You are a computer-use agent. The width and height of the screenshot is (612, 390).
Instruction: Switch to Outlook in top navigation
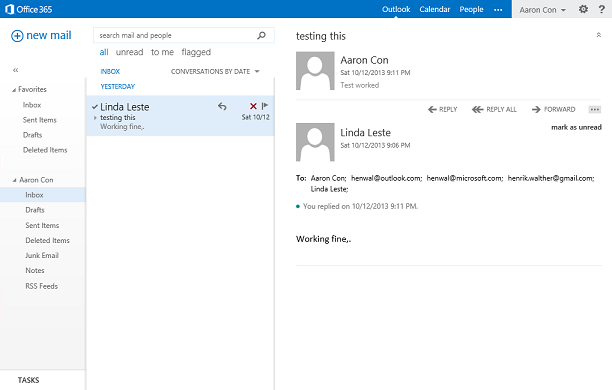[x=396, y=9]
